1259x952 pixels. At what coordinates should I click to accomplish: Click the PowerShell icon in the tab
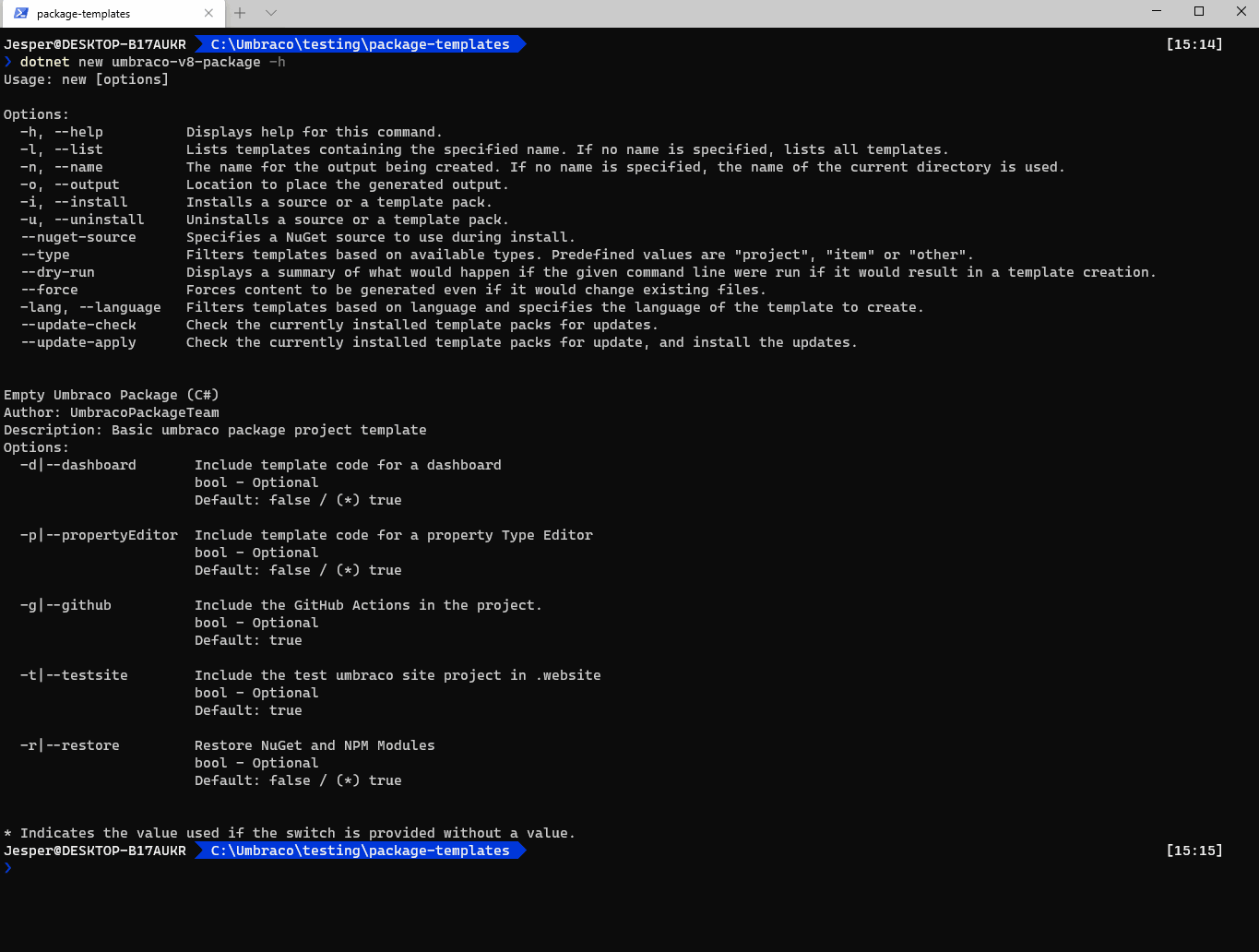point(21,13)
